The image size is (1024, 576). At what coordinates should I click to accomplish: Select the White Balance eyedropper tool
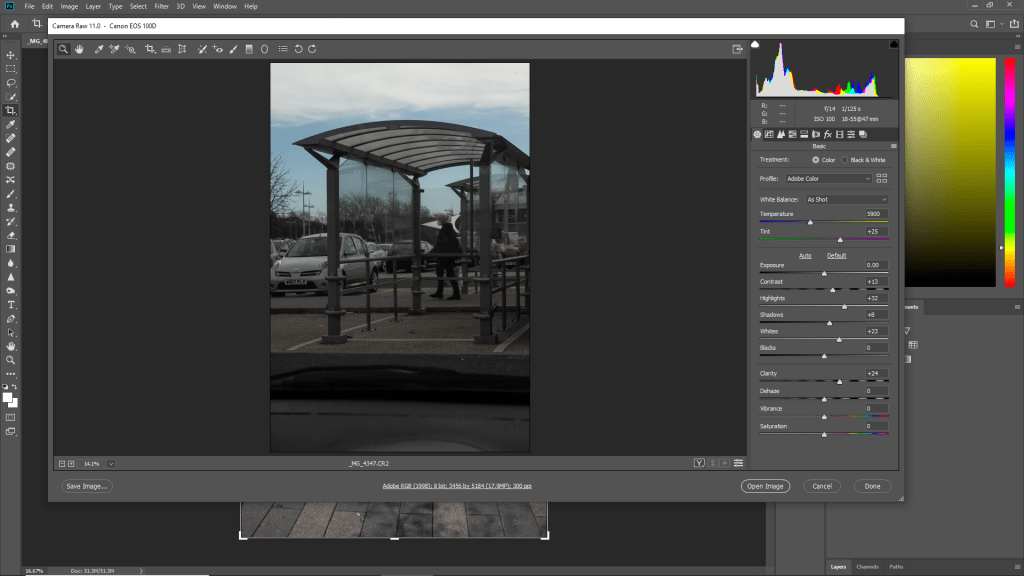(x=99, y=48)
